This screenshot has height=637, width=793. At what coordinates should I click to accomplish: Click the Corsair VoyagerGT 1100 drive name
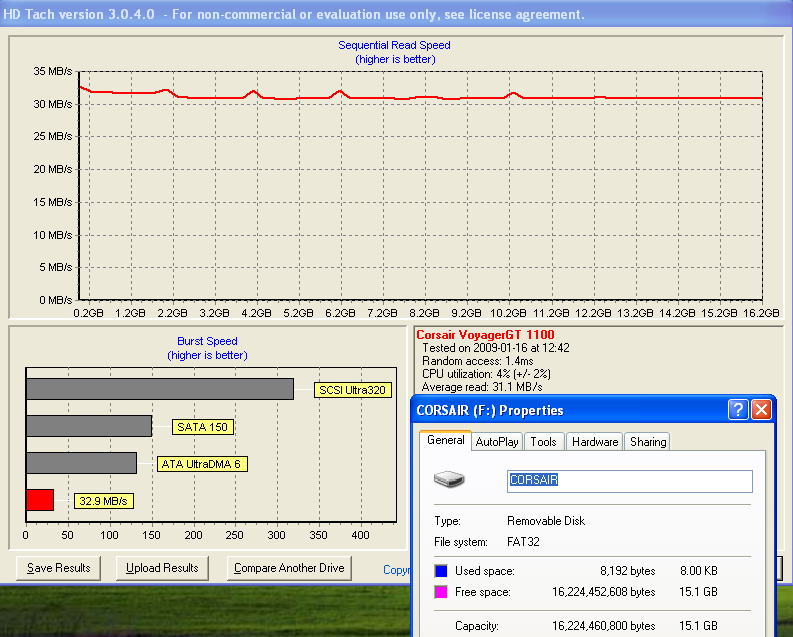pos(485,335)
